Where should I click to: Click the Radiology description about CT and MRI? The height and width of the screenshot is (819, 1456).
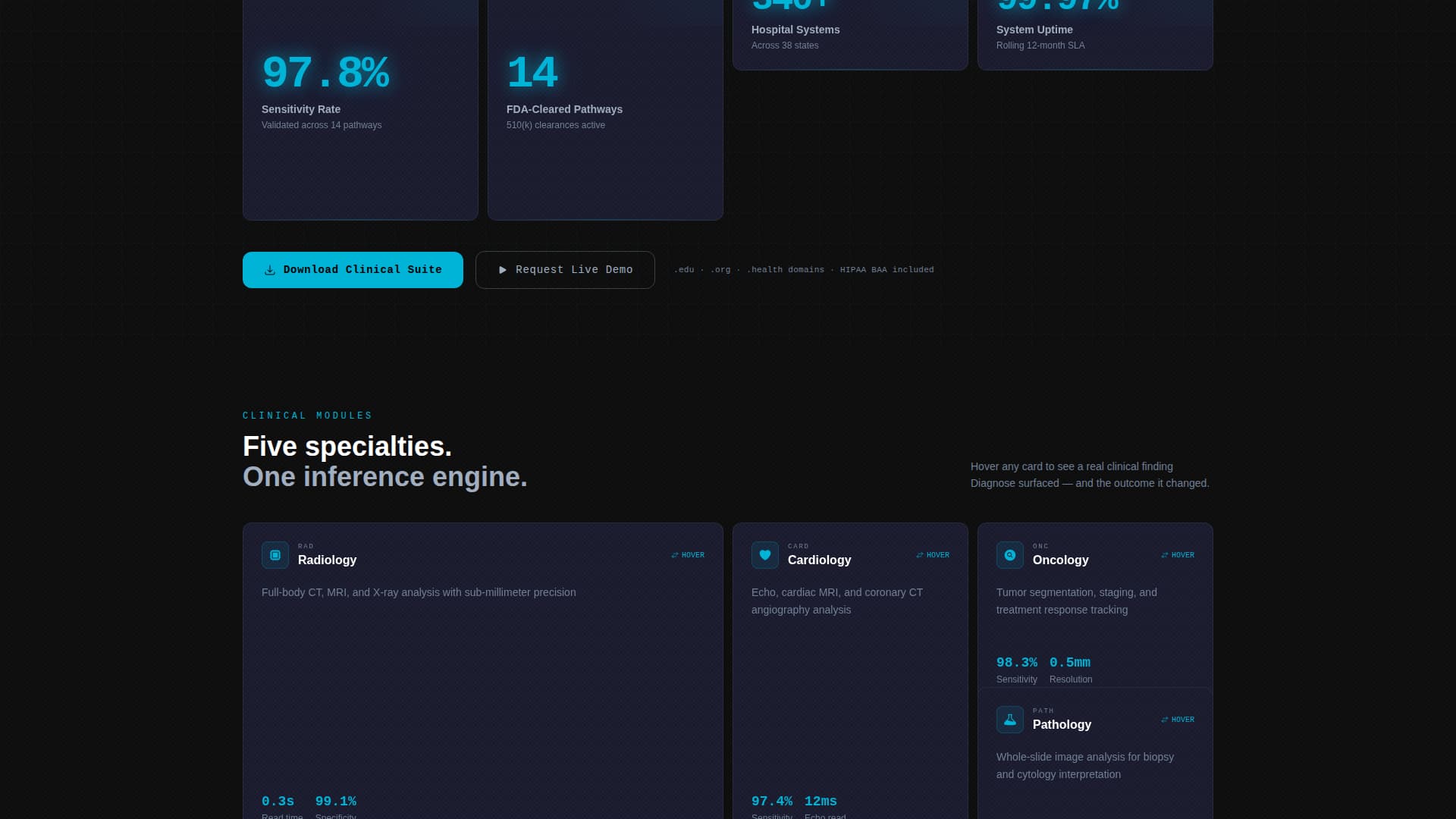[419, 592]
